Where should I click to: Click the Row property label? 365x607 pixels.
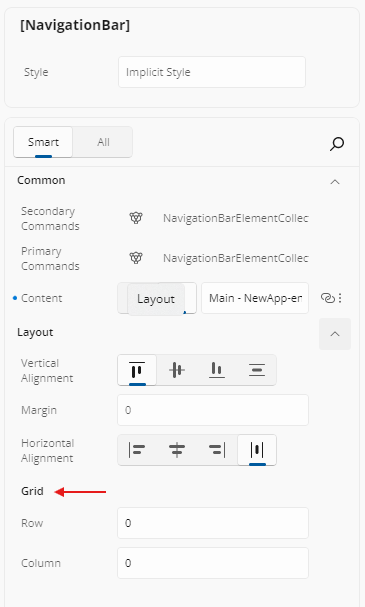[32, 523]
